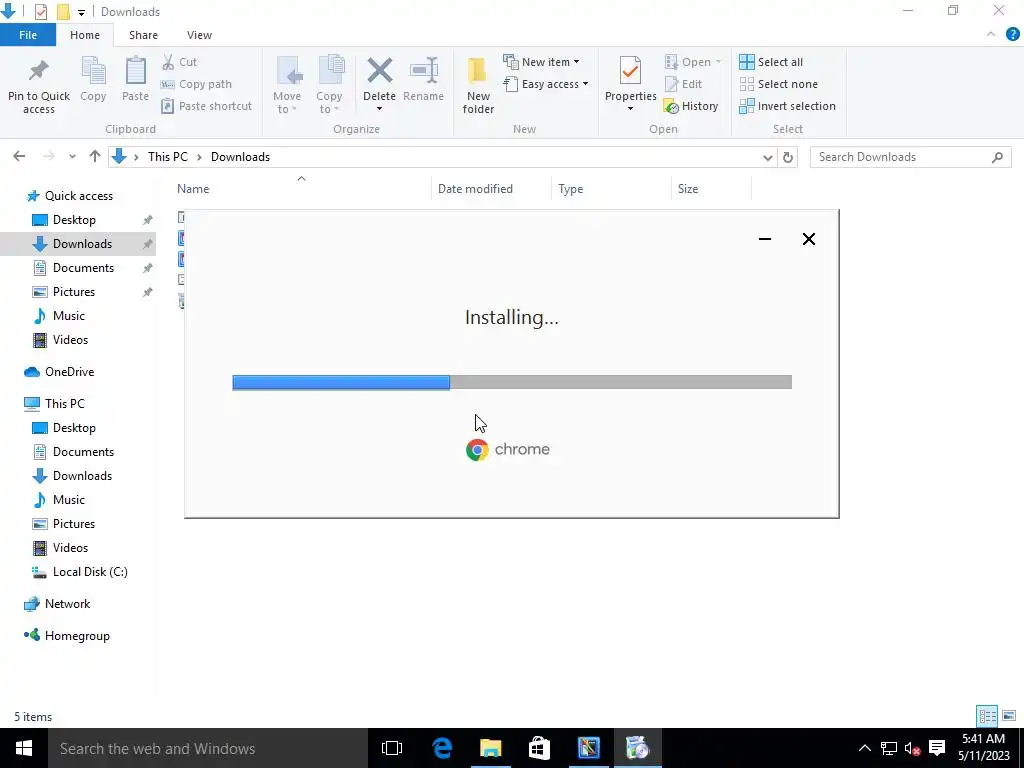This screenshot has height=768, width=1024.
Task: Minimize the Chrome installer dialog
Action: (x=765, y=239)
